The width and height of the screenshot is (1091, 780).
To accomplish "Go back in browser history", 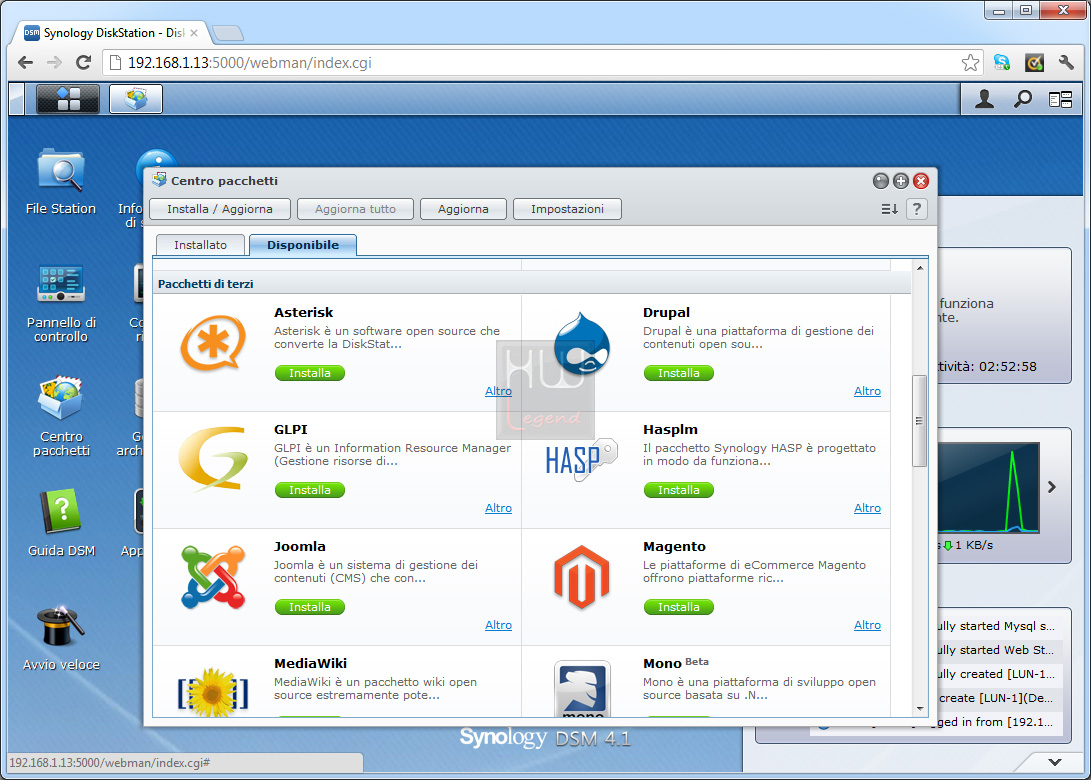I will click(x=26, y=63).
